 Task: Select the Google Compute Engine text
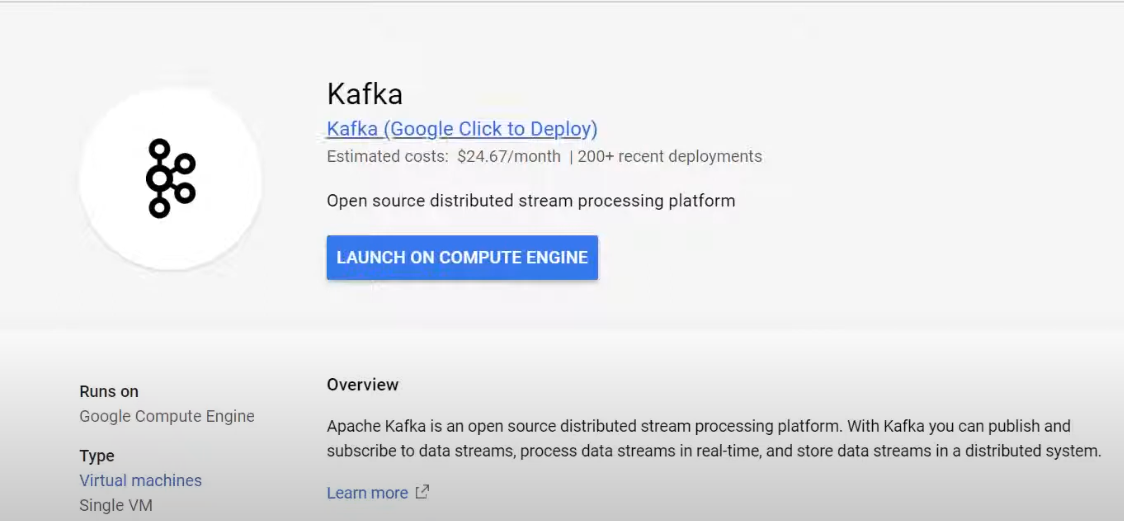(x=167, y=416)
